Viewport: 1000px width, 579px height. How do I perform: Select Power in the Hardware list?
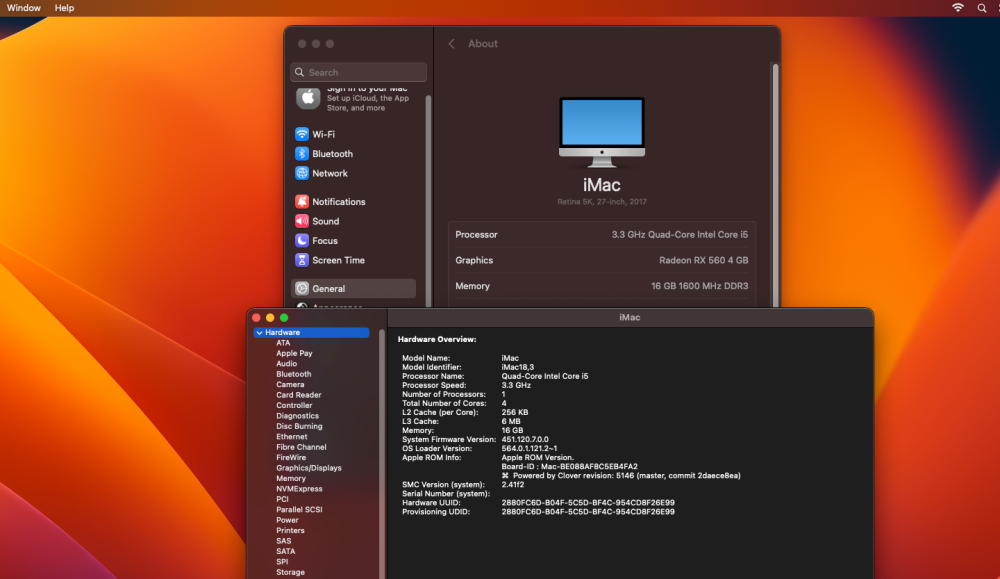(x=287, y=520)
